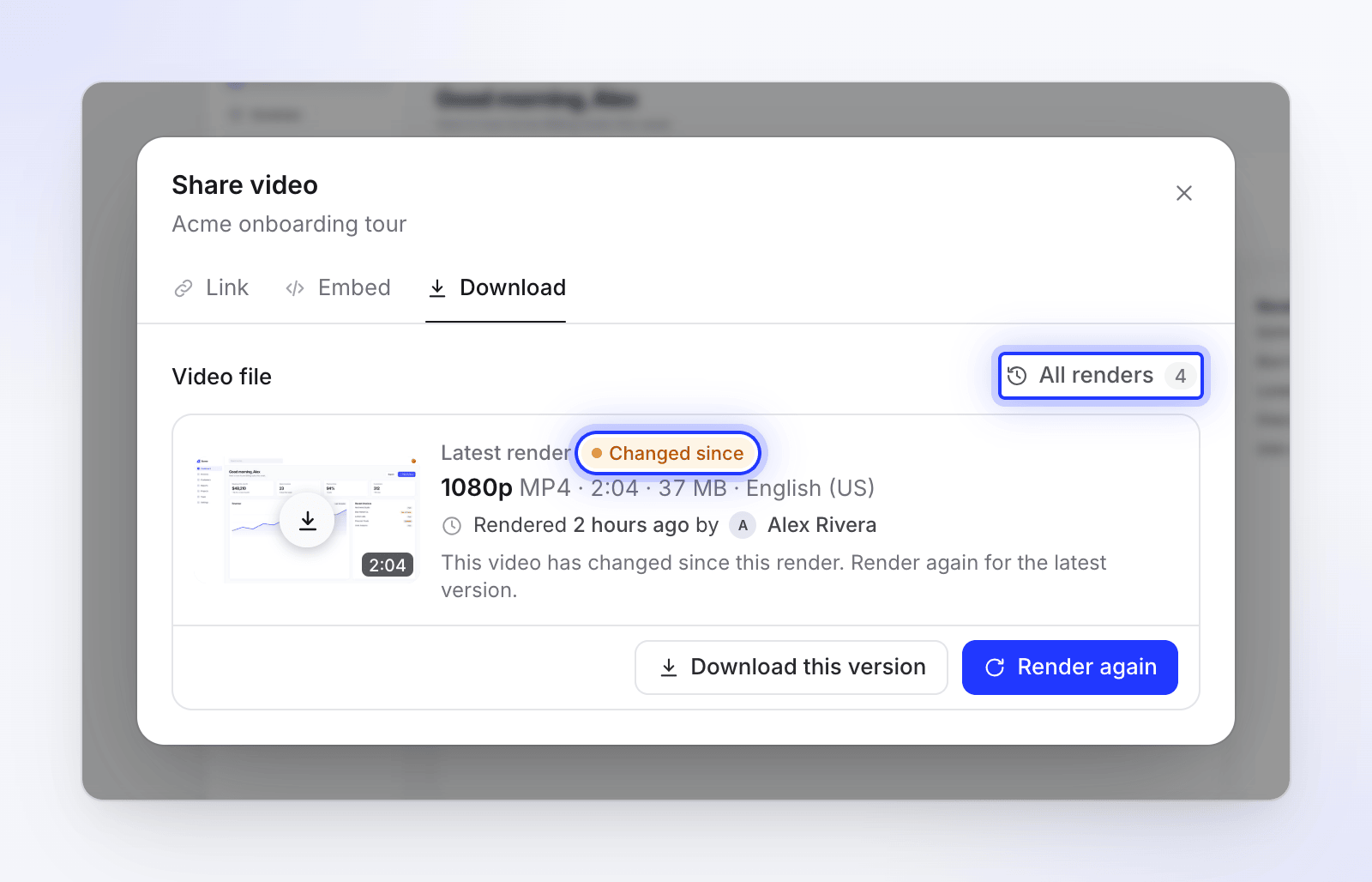Click Download this version button

pos(791,668)
